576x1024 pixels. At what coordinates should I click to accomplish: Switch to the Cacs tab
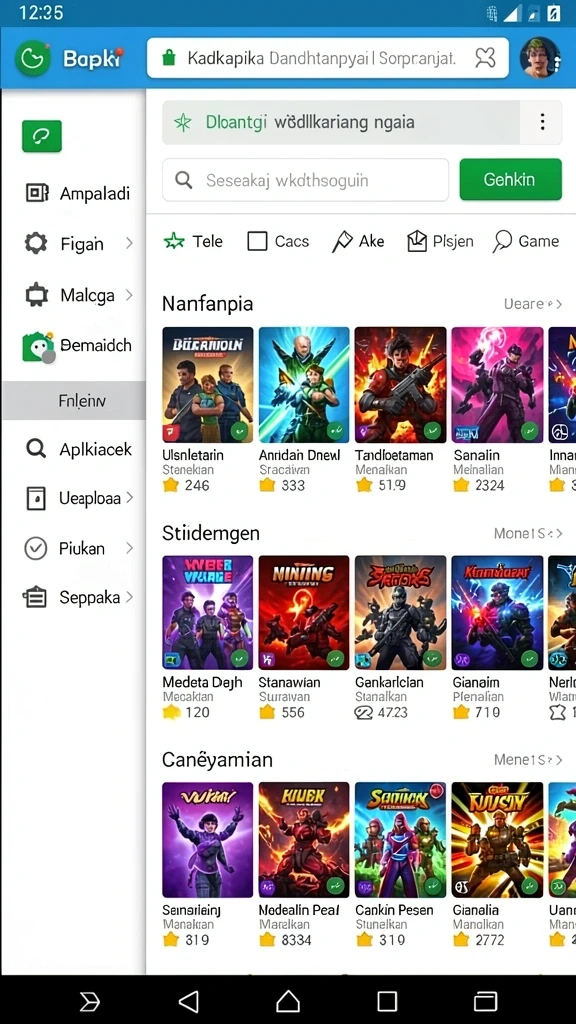click(x=278, y=242)
